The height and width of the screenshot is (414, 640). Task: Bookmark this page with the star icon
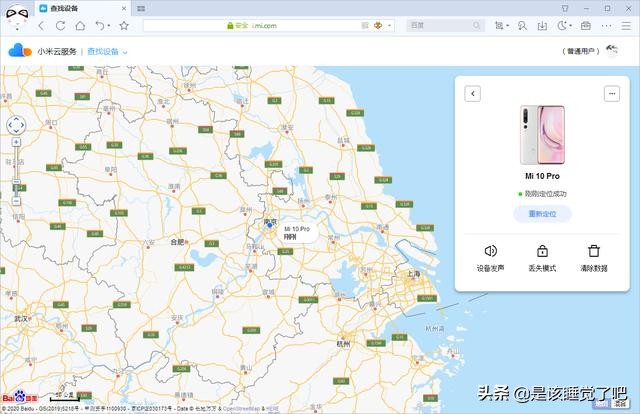pos(124,26)
